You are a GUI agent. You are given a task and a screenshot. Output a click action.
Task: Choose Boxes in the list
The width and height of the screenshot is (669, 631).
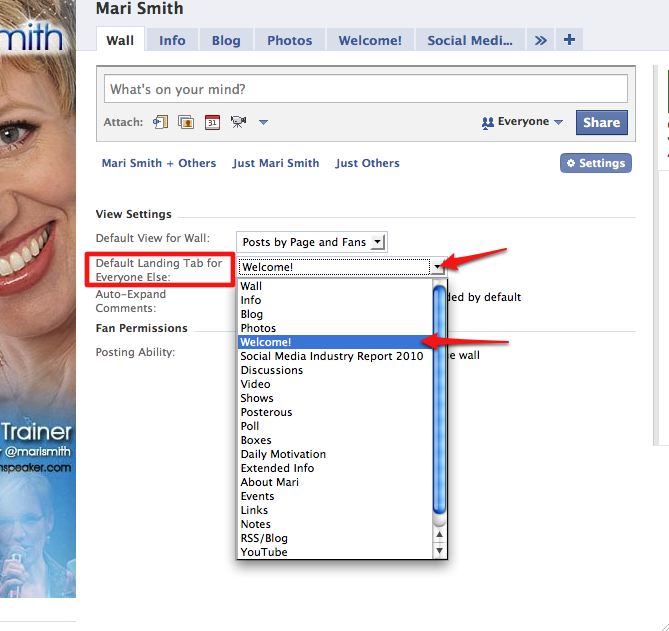(x=335, y=440)
